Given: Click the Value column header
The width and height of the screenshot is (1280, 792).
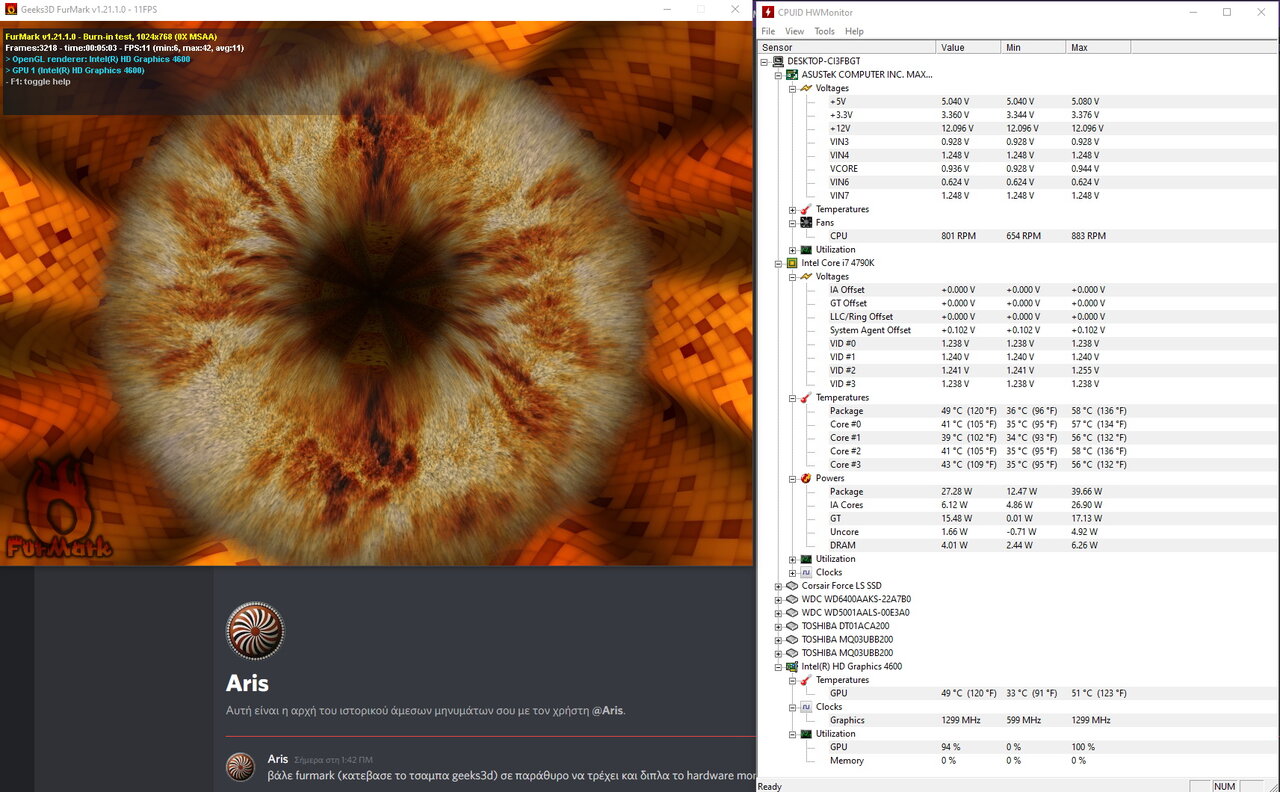Looking at the screenshot, I should coord(968,47).
